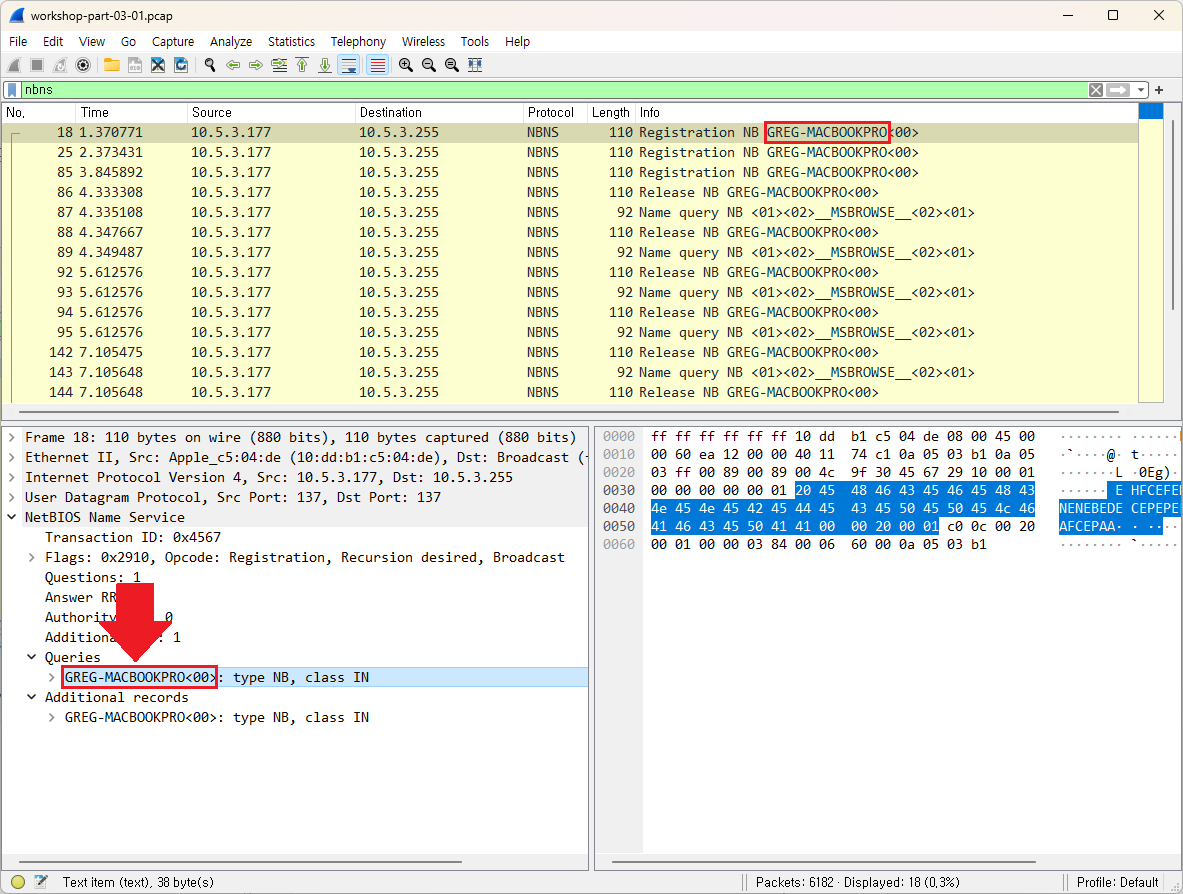The image size is (1183, 894).
Task: Collapse the NetBIOS Name Service section
Action: coord(12,518)
